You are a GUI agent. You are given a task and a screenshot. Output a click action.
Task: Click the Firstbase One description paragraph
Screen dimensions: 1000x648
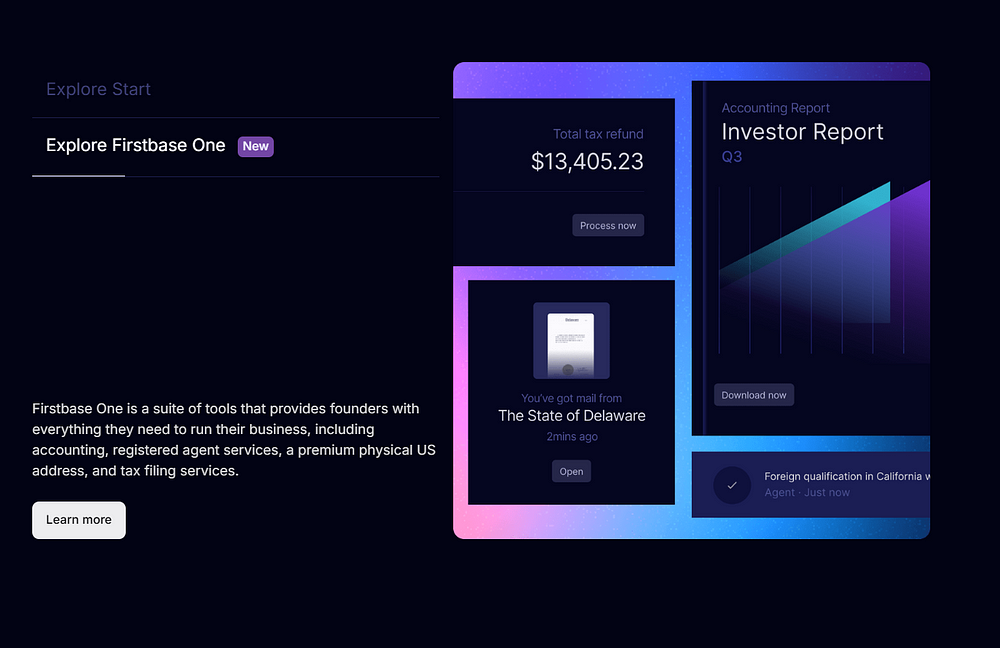234,439
